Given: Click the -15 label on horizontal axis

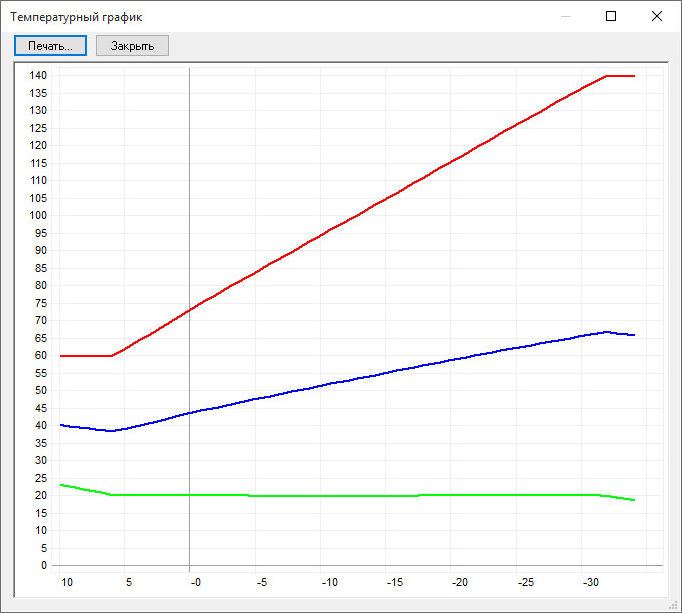Looking at the screenshot, I should [395, 582].
